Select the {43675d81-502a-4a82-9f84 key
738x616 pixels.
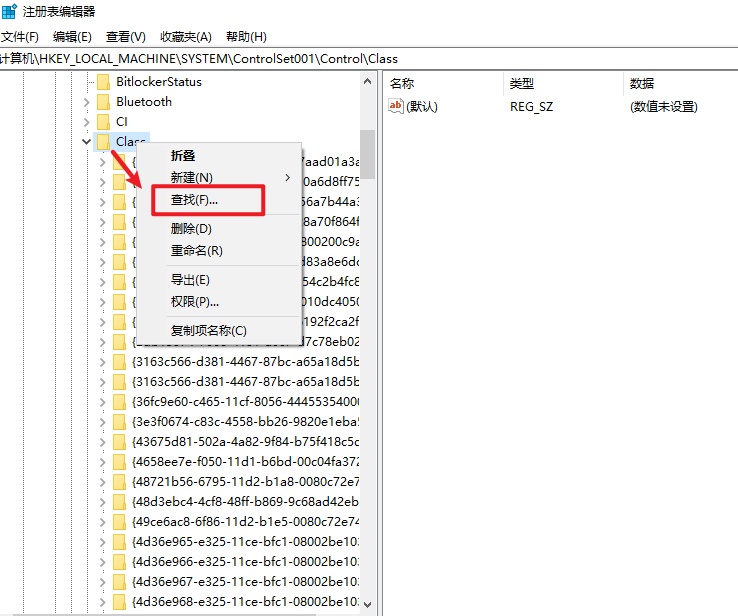click(245, 442)
